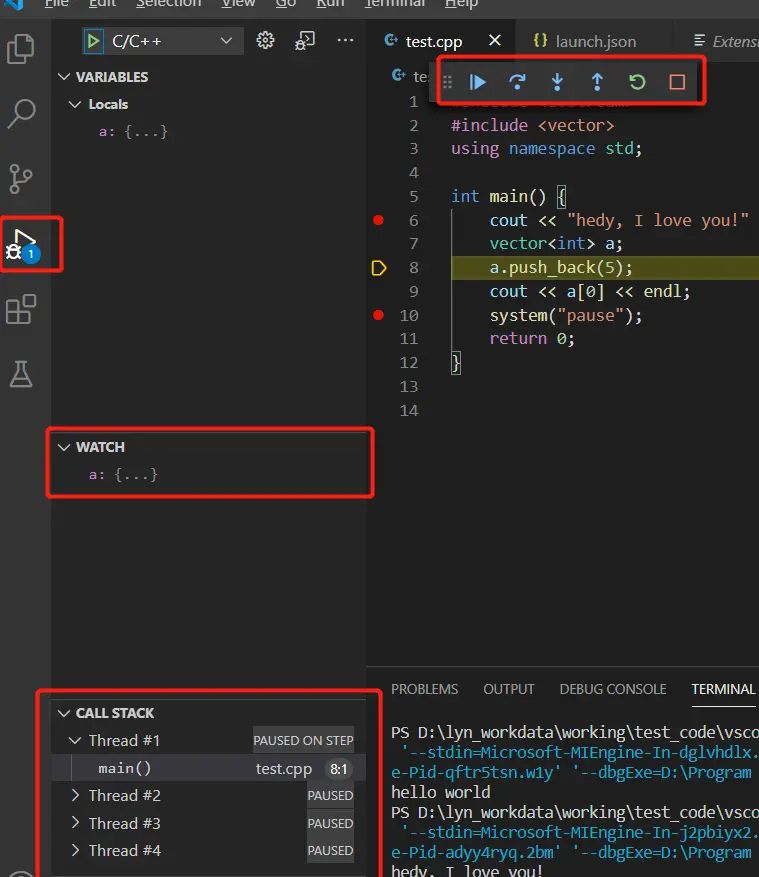Open the TERMINAL panel tab
The height and width of the screenshot is (877, 759).
723,689
